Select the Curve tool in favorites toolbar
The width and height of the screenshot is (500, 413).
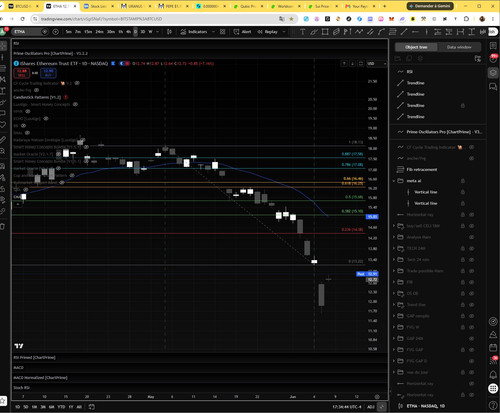(381, 32)
